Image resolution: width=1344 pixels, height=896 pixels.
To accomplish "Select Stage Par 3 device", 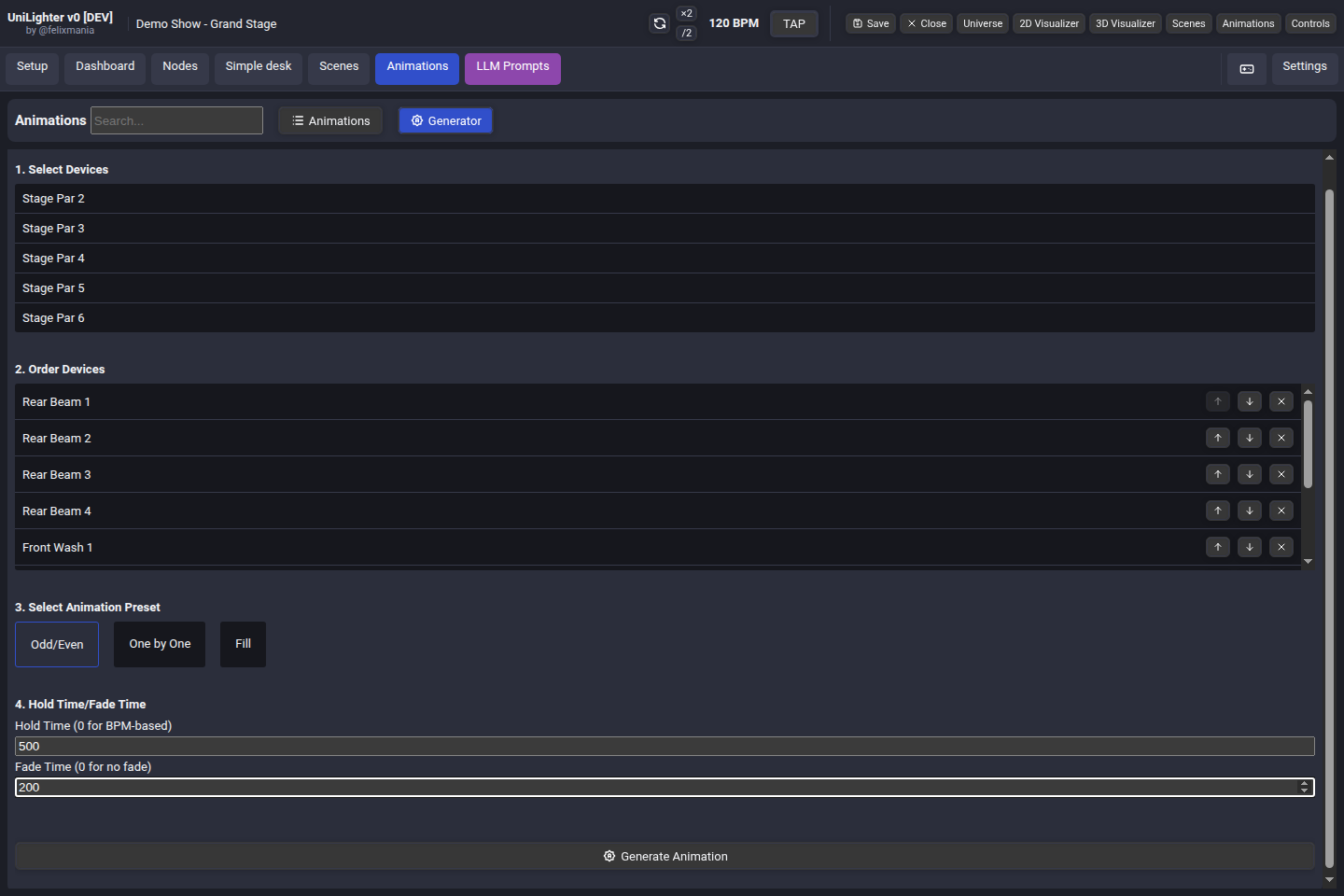I will (665, 229).
